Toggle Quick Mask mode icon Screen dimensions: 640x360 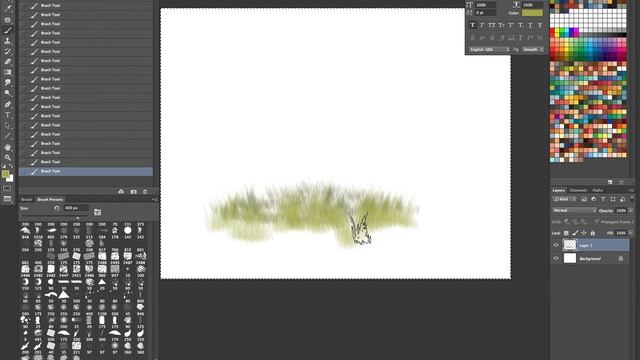click(x=7, y=188)
